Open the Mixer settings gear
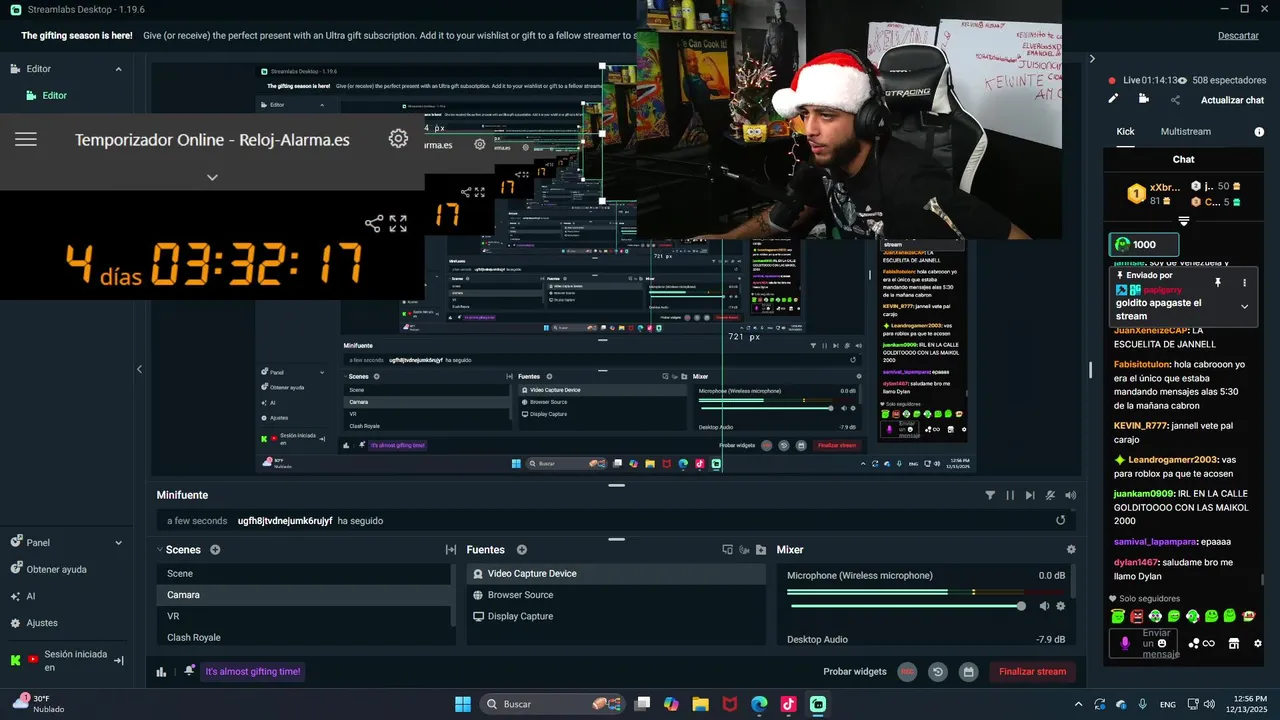Image resolution: width=1280 pixels, height=720 pixels. [x=1071, y=550]
